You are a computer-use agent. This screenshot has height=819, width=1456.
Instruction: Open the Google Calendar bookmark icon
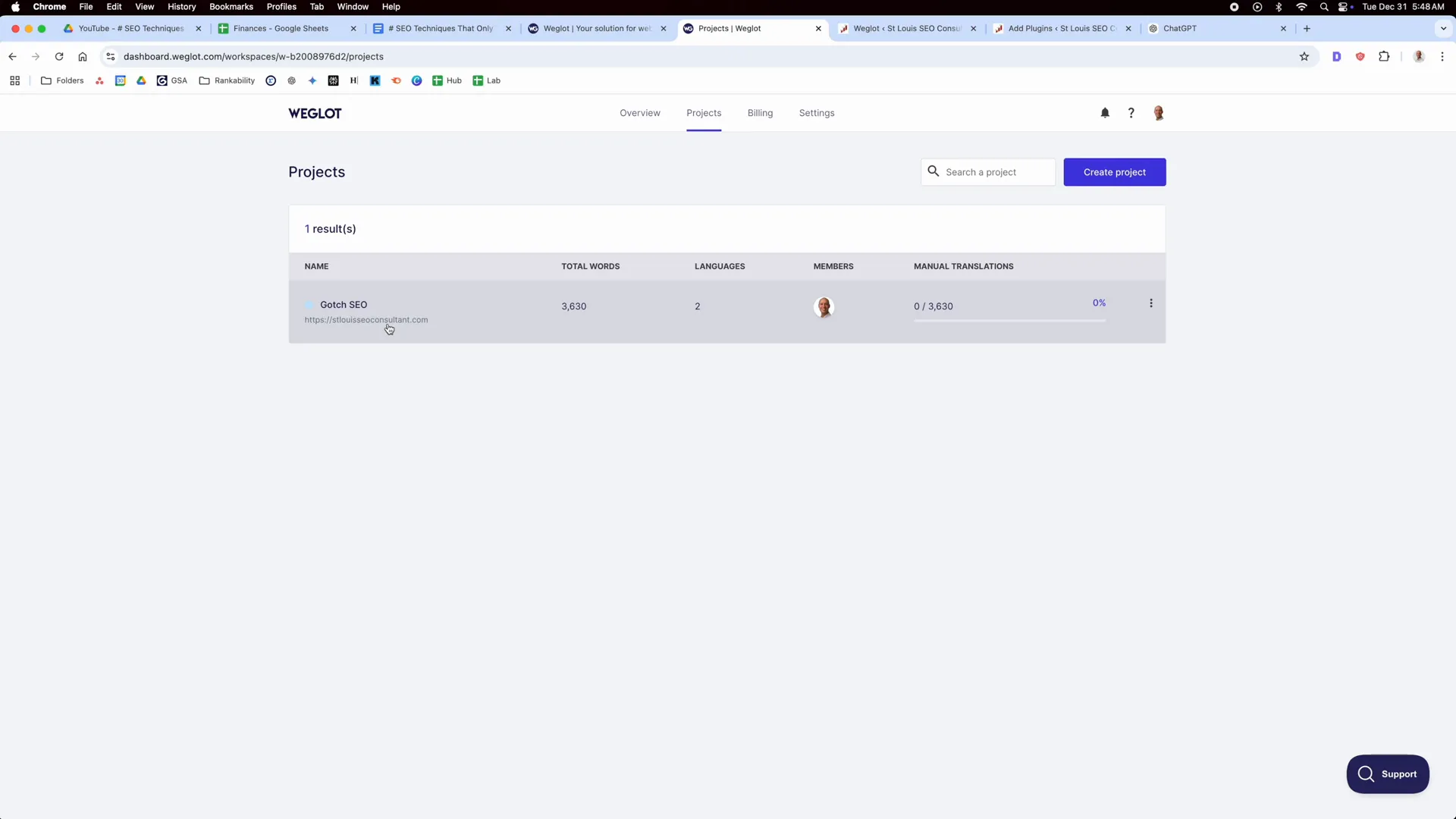(x=120, y=80)
